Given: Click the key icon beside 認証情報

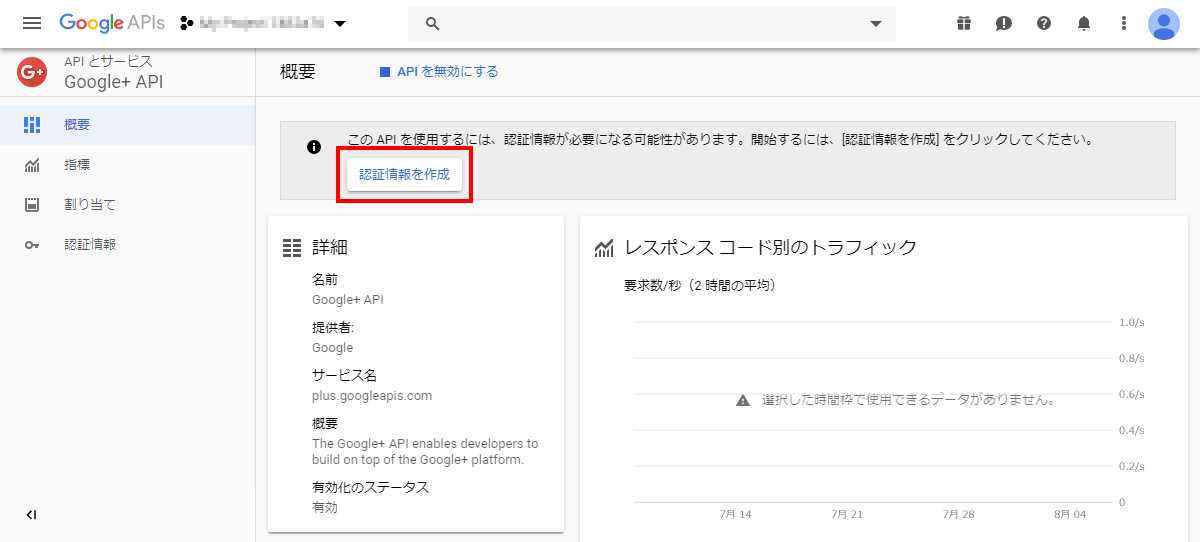Looking at the screenshot, I should click(32, 245).
